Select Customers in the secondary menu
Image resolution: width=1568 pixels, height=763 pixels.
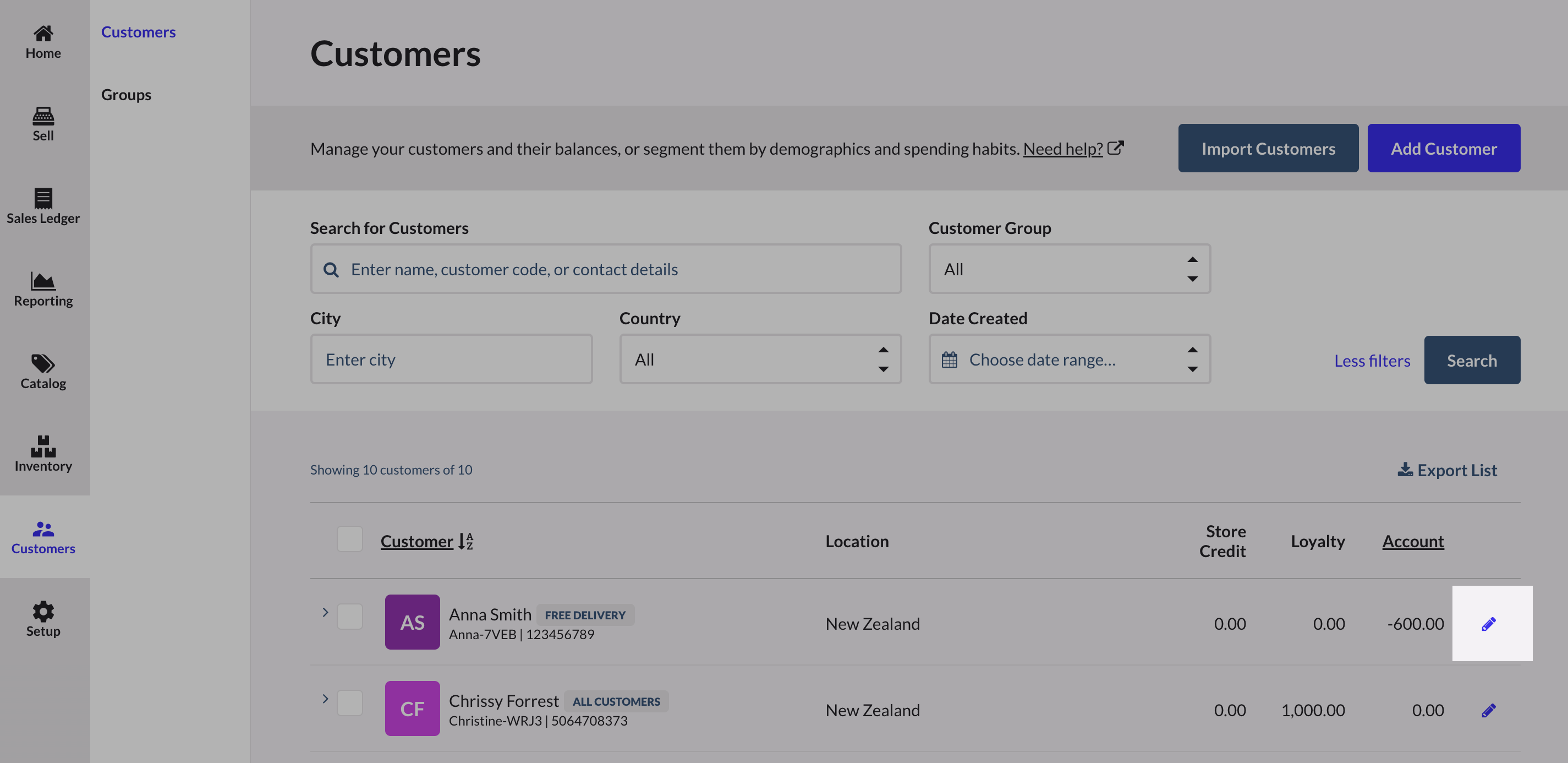[138, 32]
